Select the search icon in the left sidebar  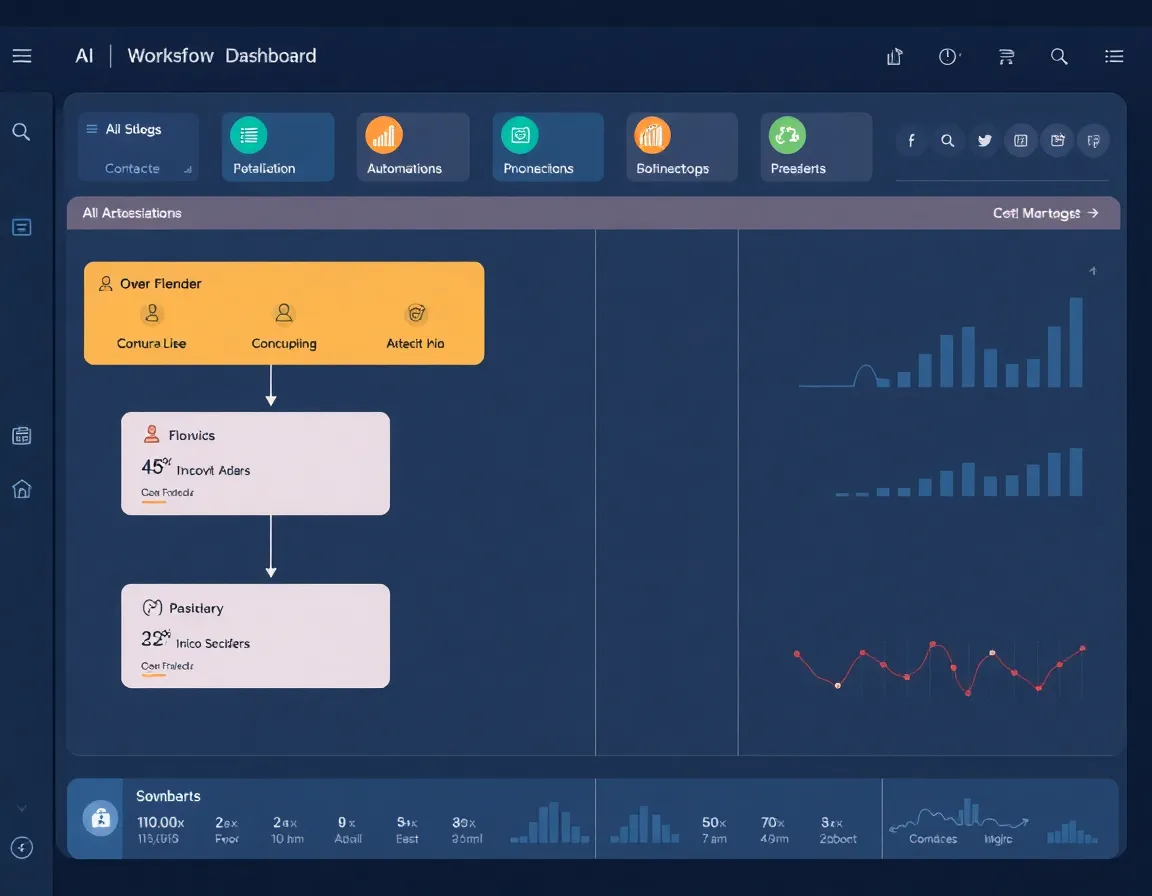click(22, 131)
